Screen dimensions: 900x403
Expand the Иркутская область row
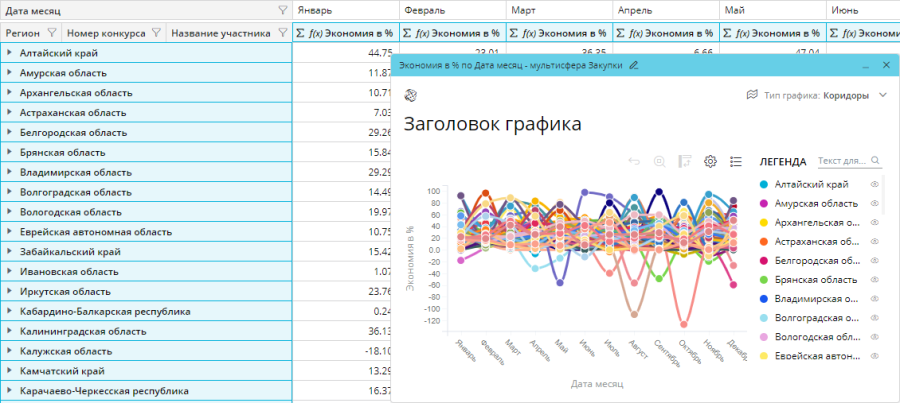pyautogui.click(x=9, y=291)
